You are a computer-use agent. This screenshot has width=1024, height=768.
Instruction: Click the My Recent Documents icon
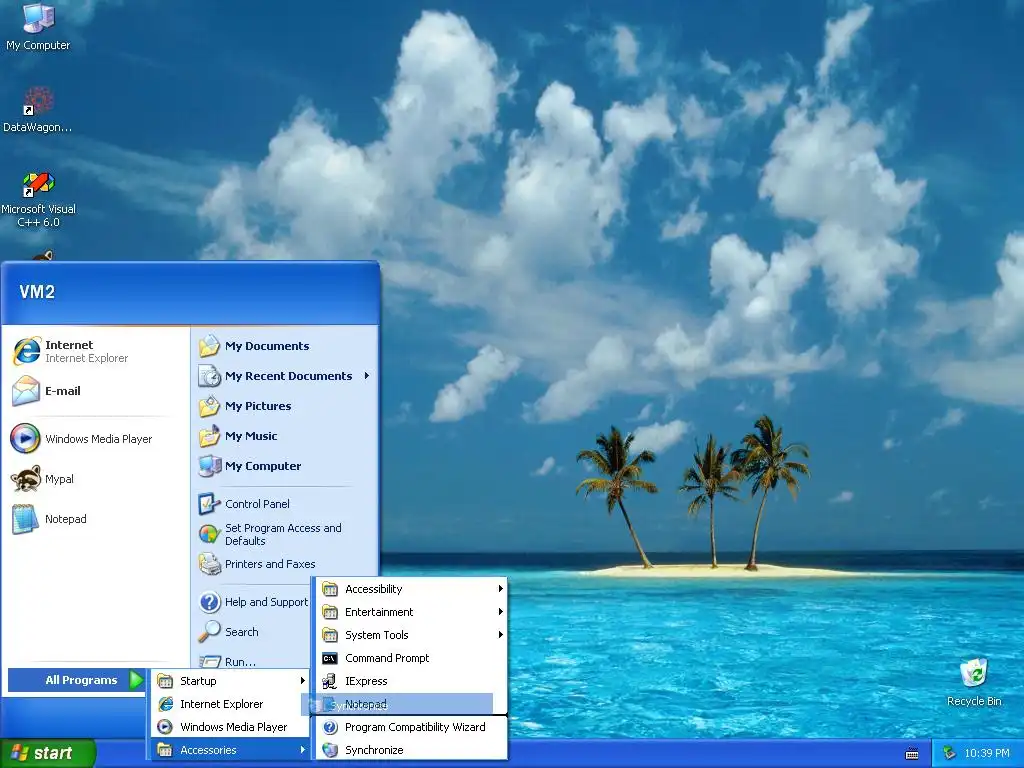pyautogui.click(x=210, y=376)
